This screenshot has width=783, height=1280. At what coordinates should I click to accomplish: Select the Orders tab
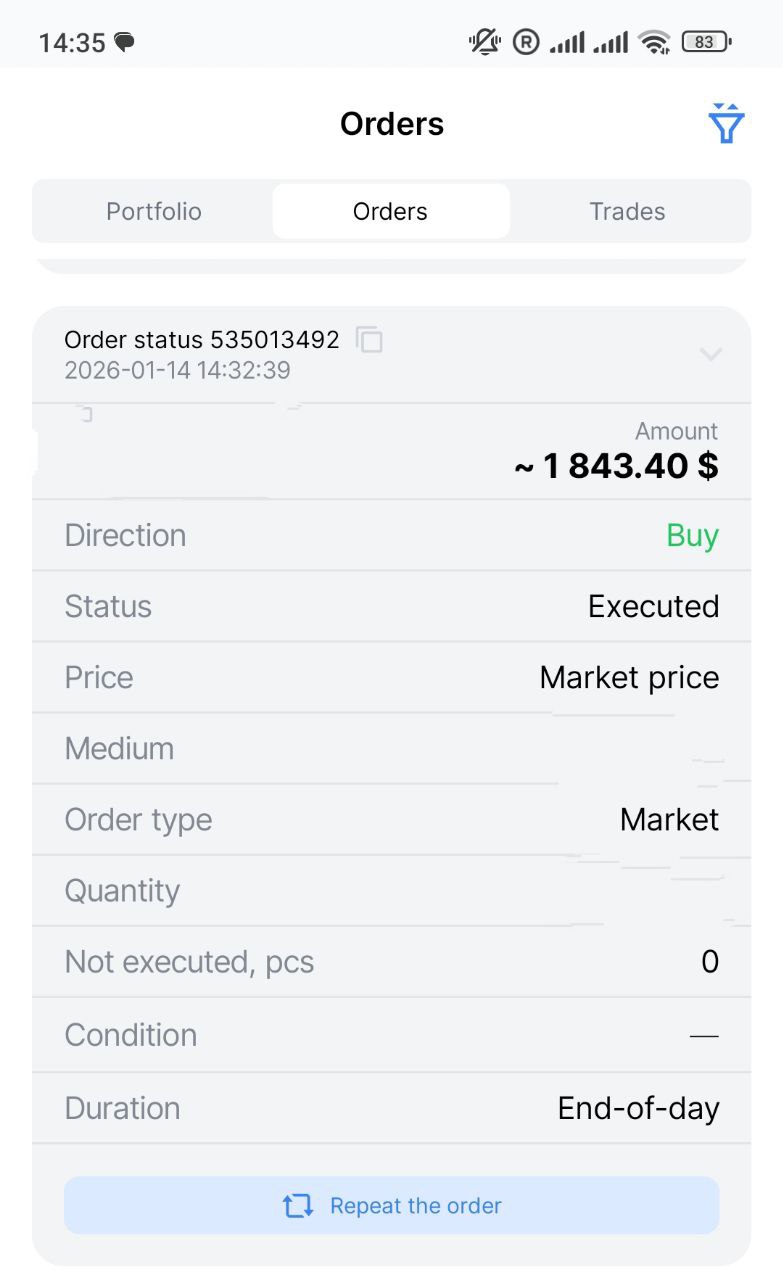390,212
